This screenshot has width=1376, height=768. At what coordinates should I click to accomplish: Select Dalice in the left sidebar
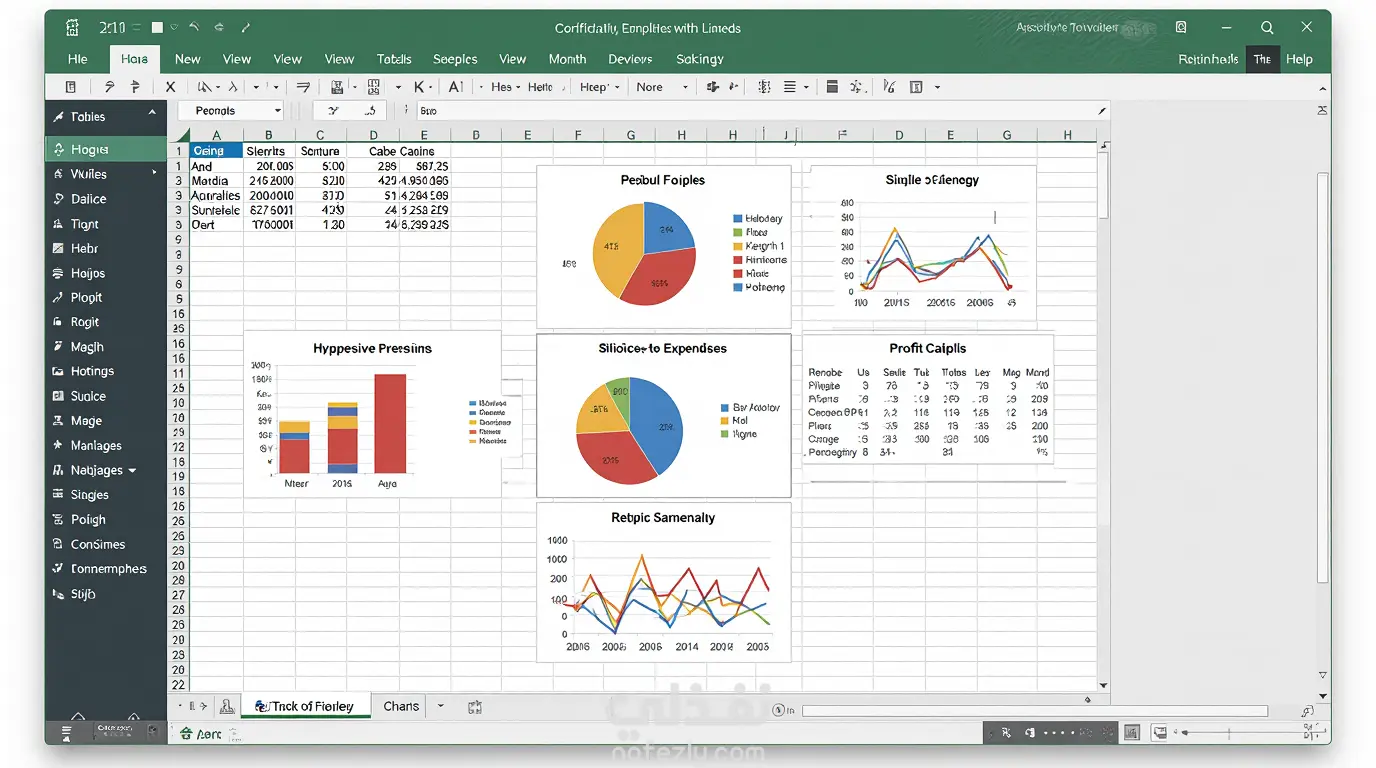point(105,199)
